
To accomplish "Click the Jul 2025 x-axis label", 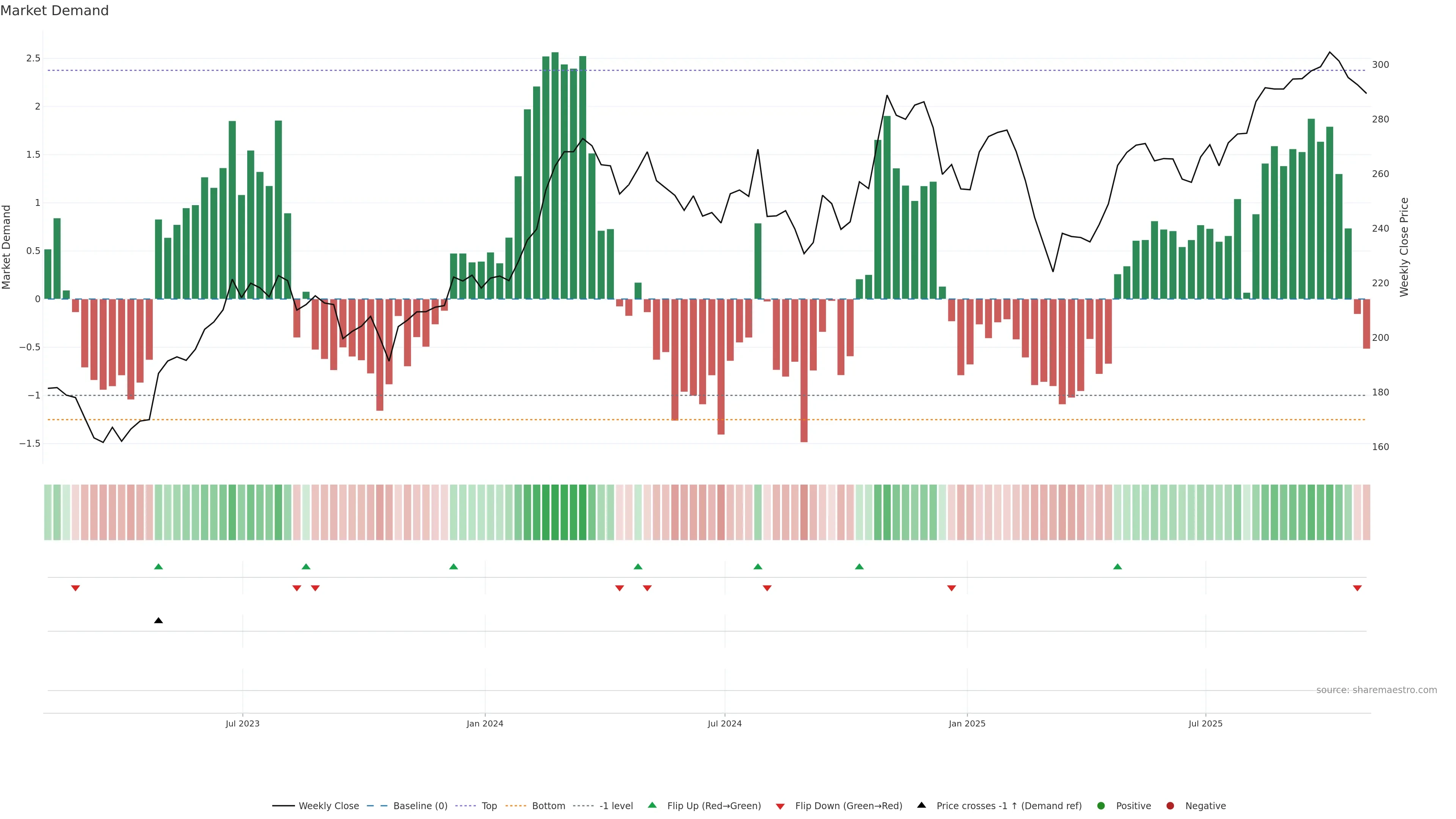I will click(1205, 723).
